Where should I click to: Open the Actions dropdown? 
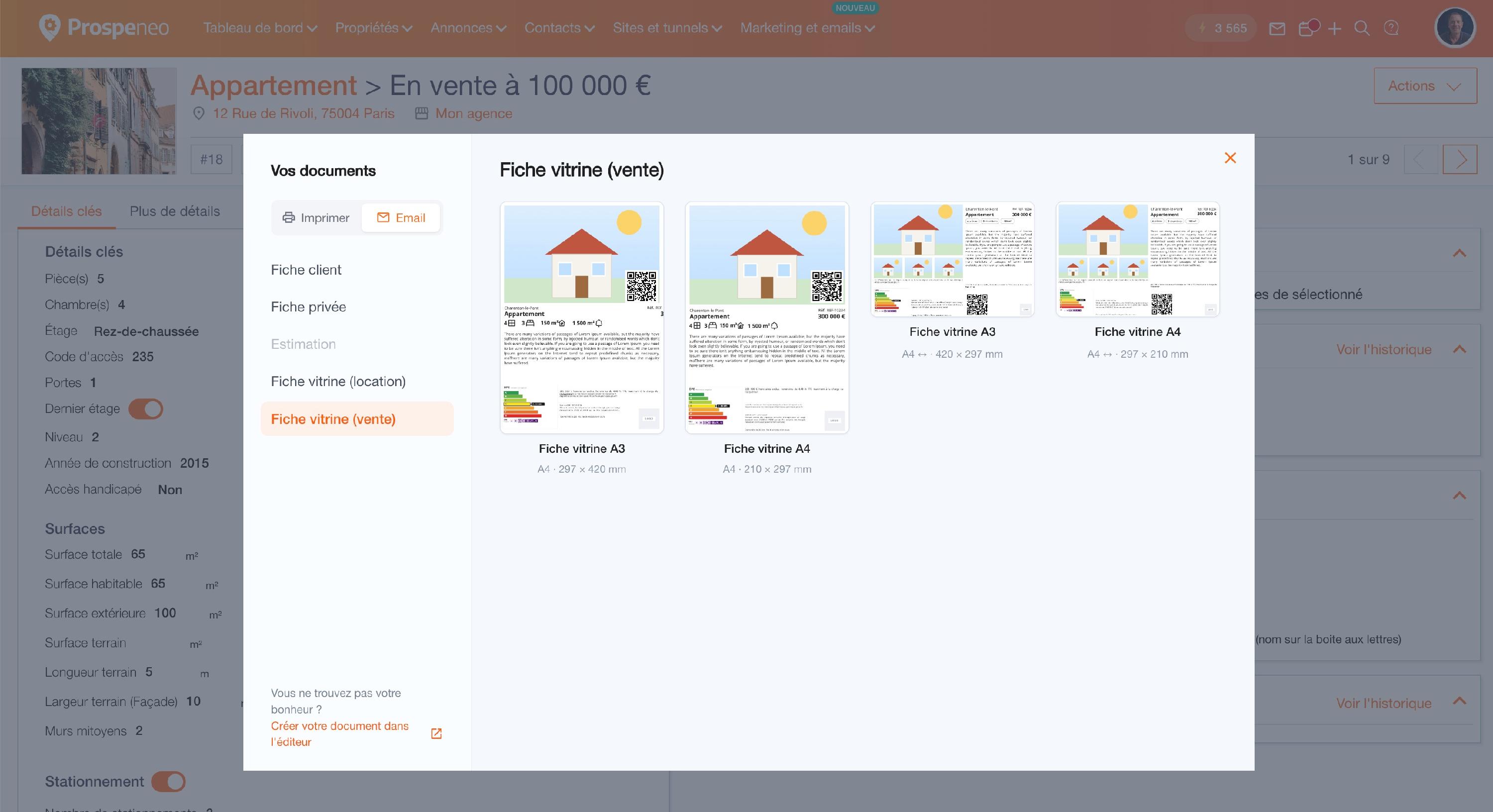(x=1425, y=86)
